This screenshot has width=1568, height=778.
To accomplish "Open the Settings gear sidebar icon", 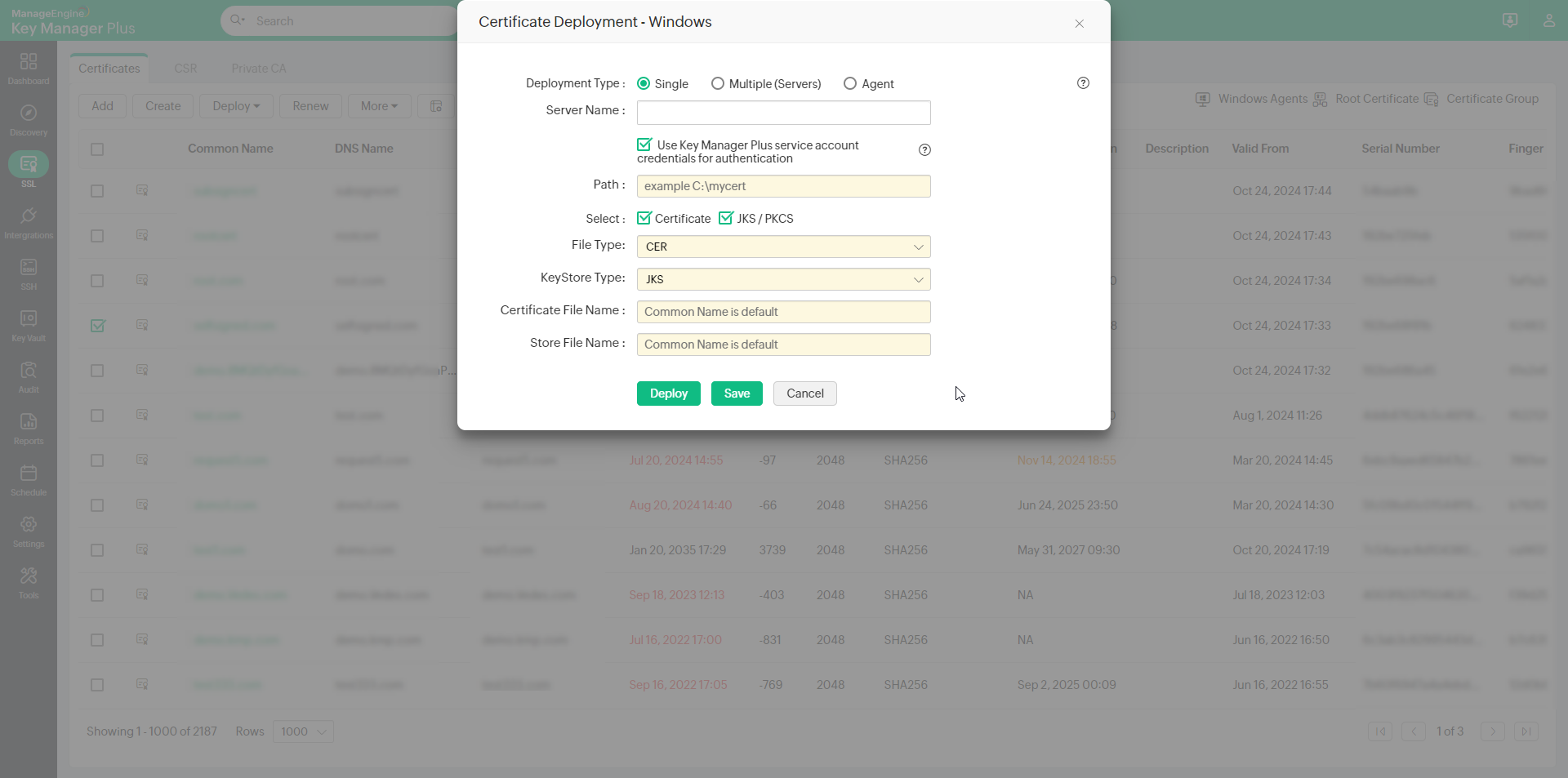I will click(x=29, y=525).
